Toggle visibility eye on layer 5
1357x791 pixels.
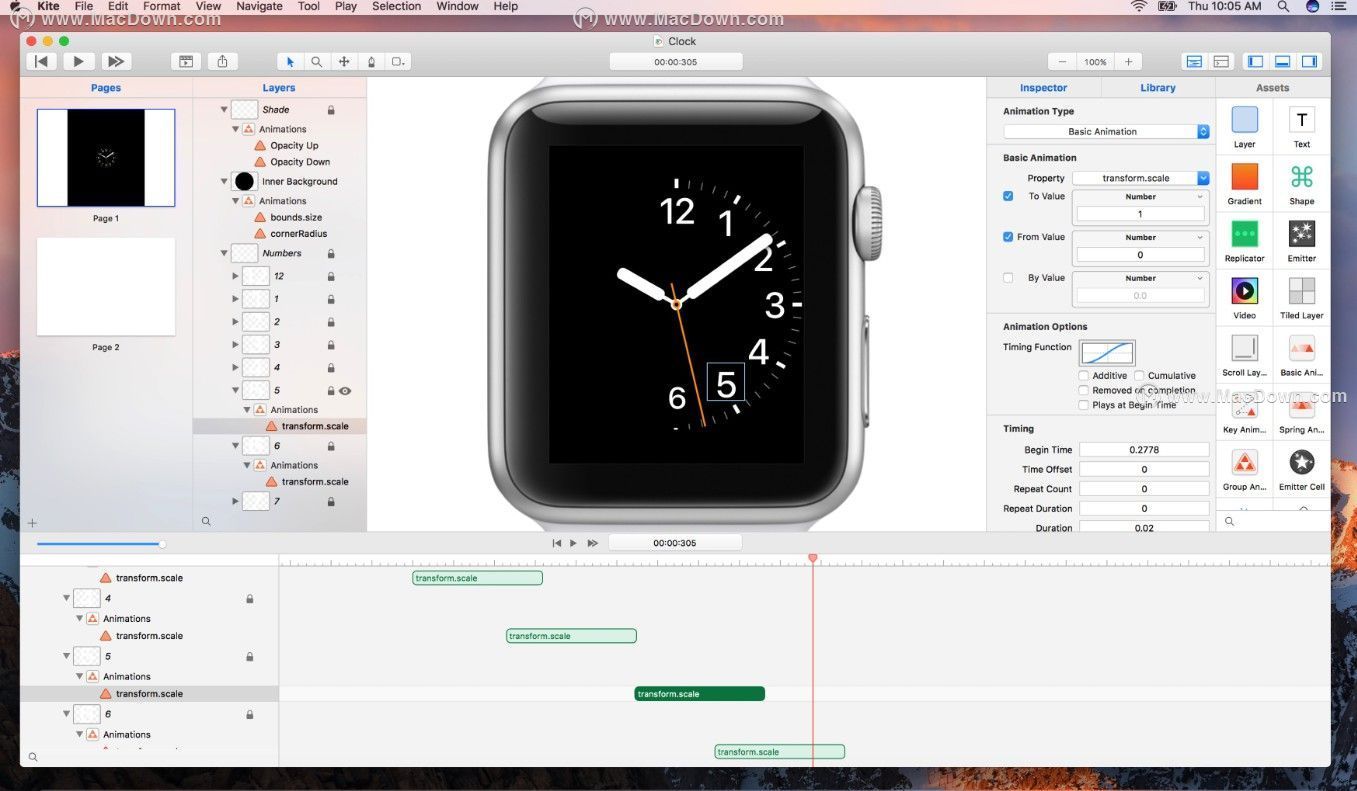[x=345, y=391]
